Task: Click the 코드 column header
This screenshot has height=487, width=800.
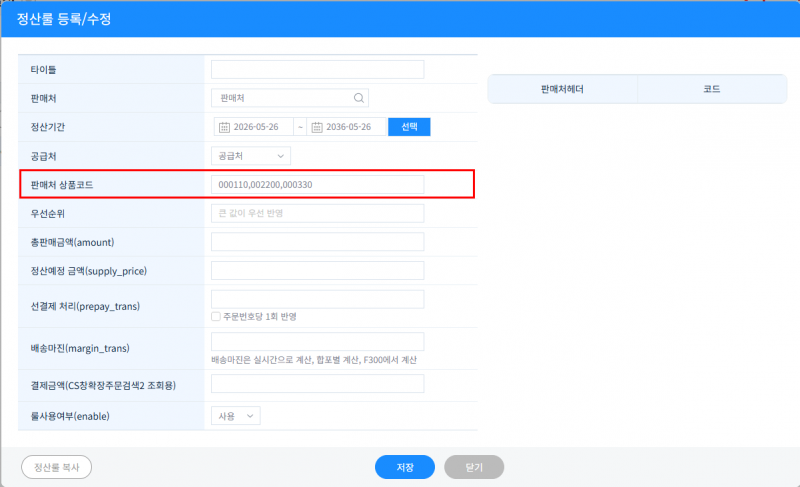Action: (712, 89)
